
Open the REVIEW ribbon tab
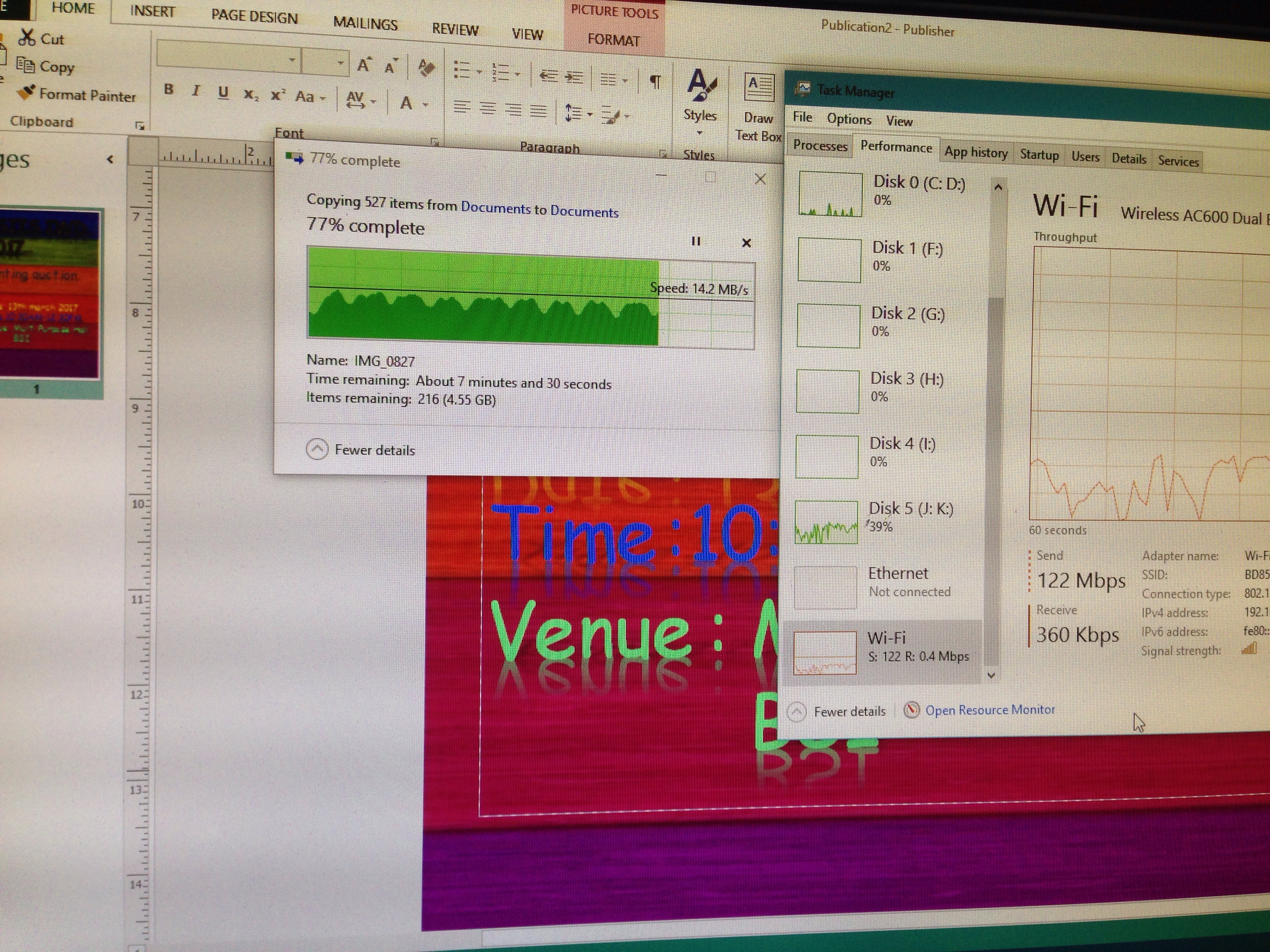[455, 29]
